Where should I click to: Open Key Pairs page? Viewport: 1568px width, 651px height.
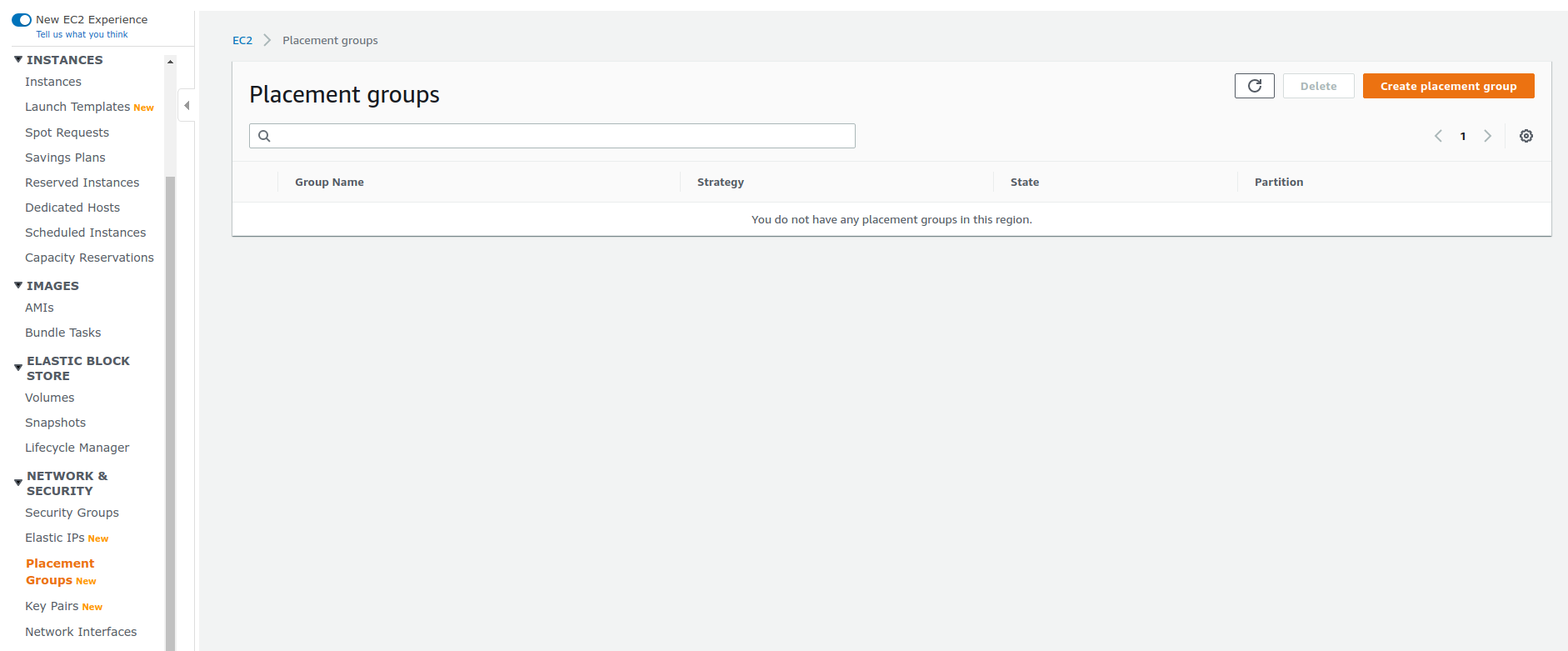52,606
